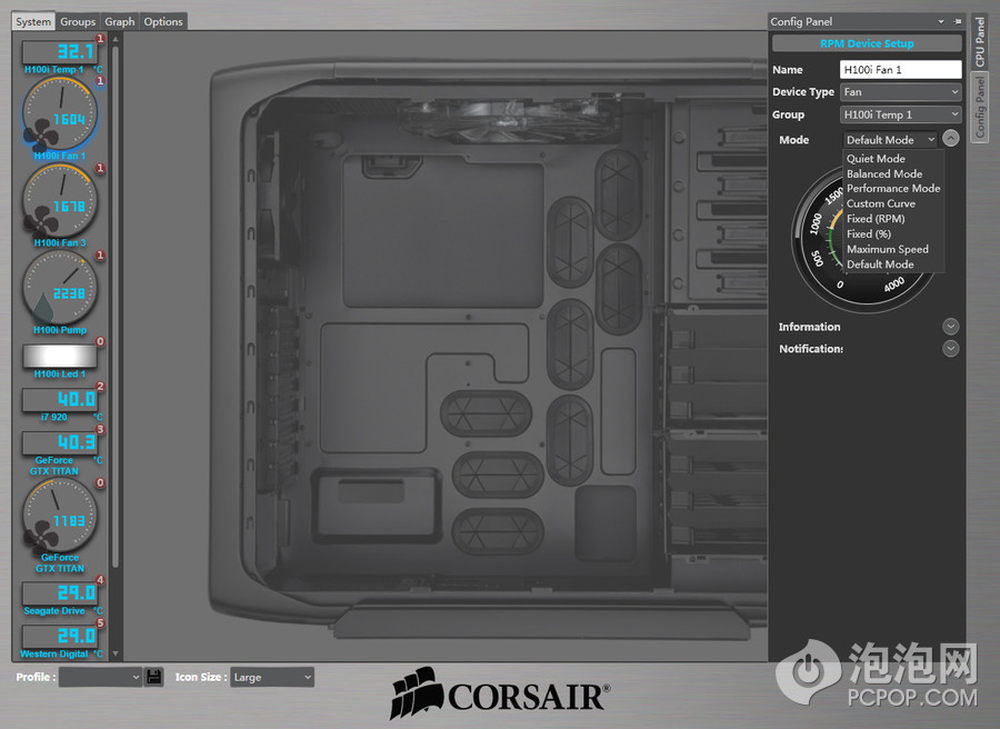Open the Group dropdown showing H100i Temp 1
The width and height of the screenshot is (1000, 729).
(901, 115)
